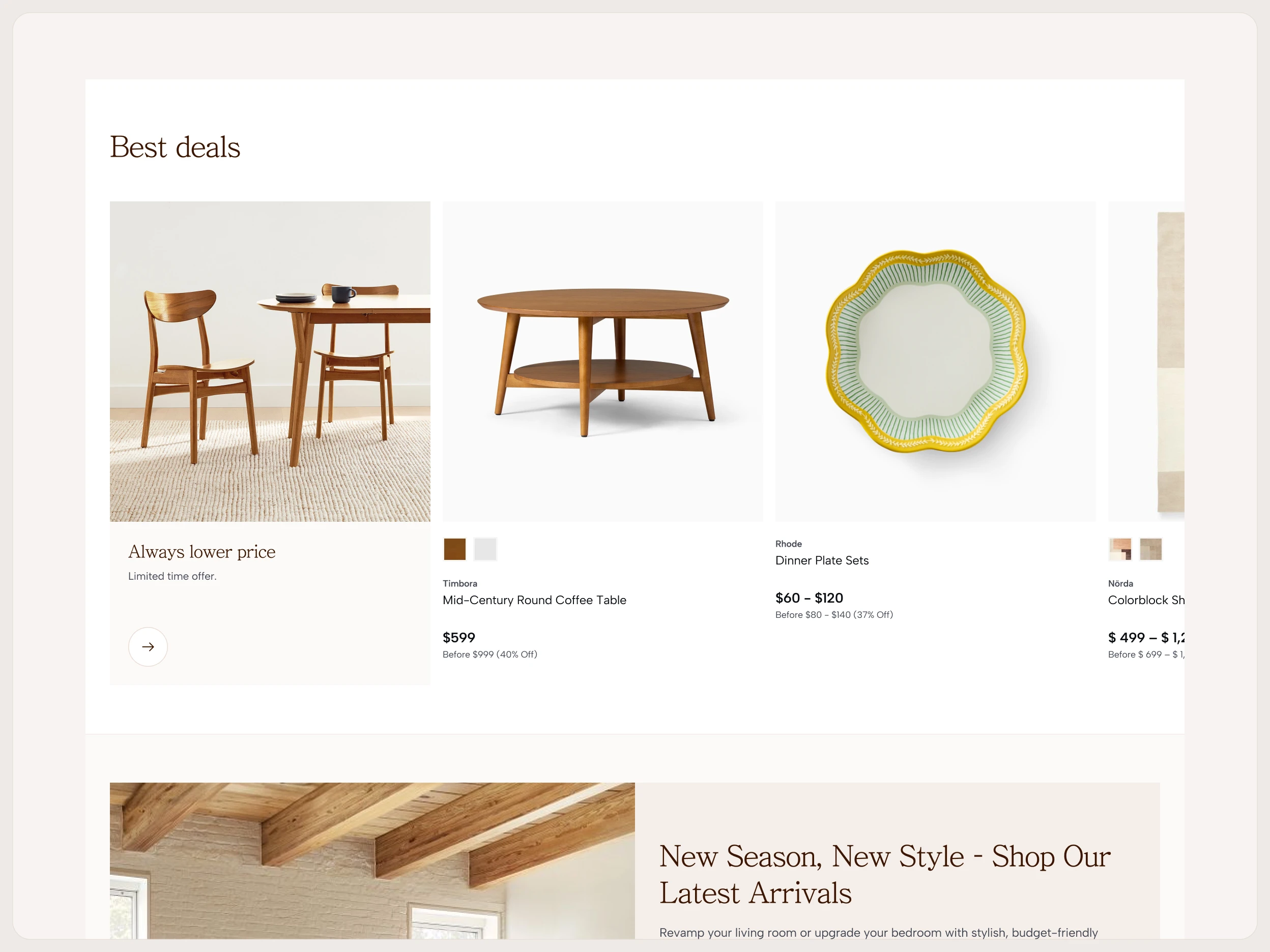
Task: Click the wooden ceiling beams banner image
Action: [x=372, y=861]
